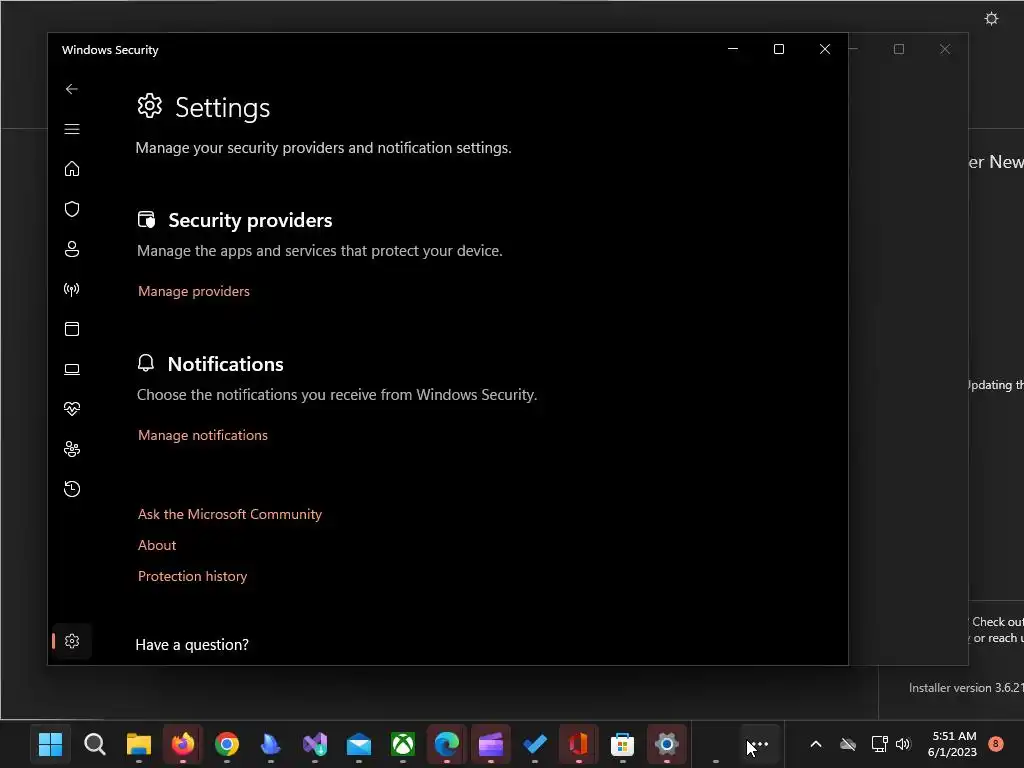The height and width of the screenshot is (768, 1024).
Task: Open File Explorer from taskbar
Action: (x=138, y=744)
